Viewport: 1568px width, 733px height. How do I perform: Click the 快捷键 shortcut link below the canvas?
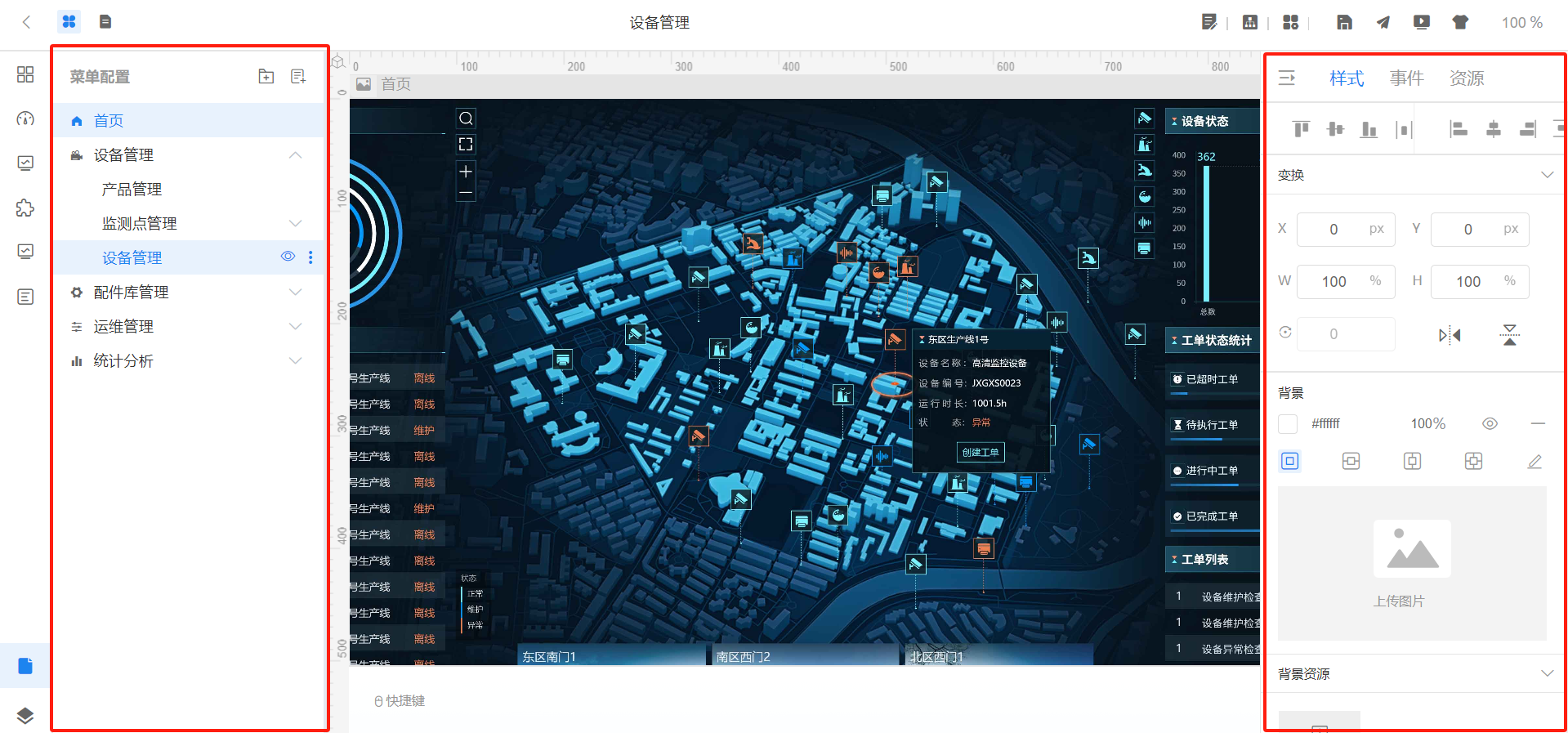(400, 701)
